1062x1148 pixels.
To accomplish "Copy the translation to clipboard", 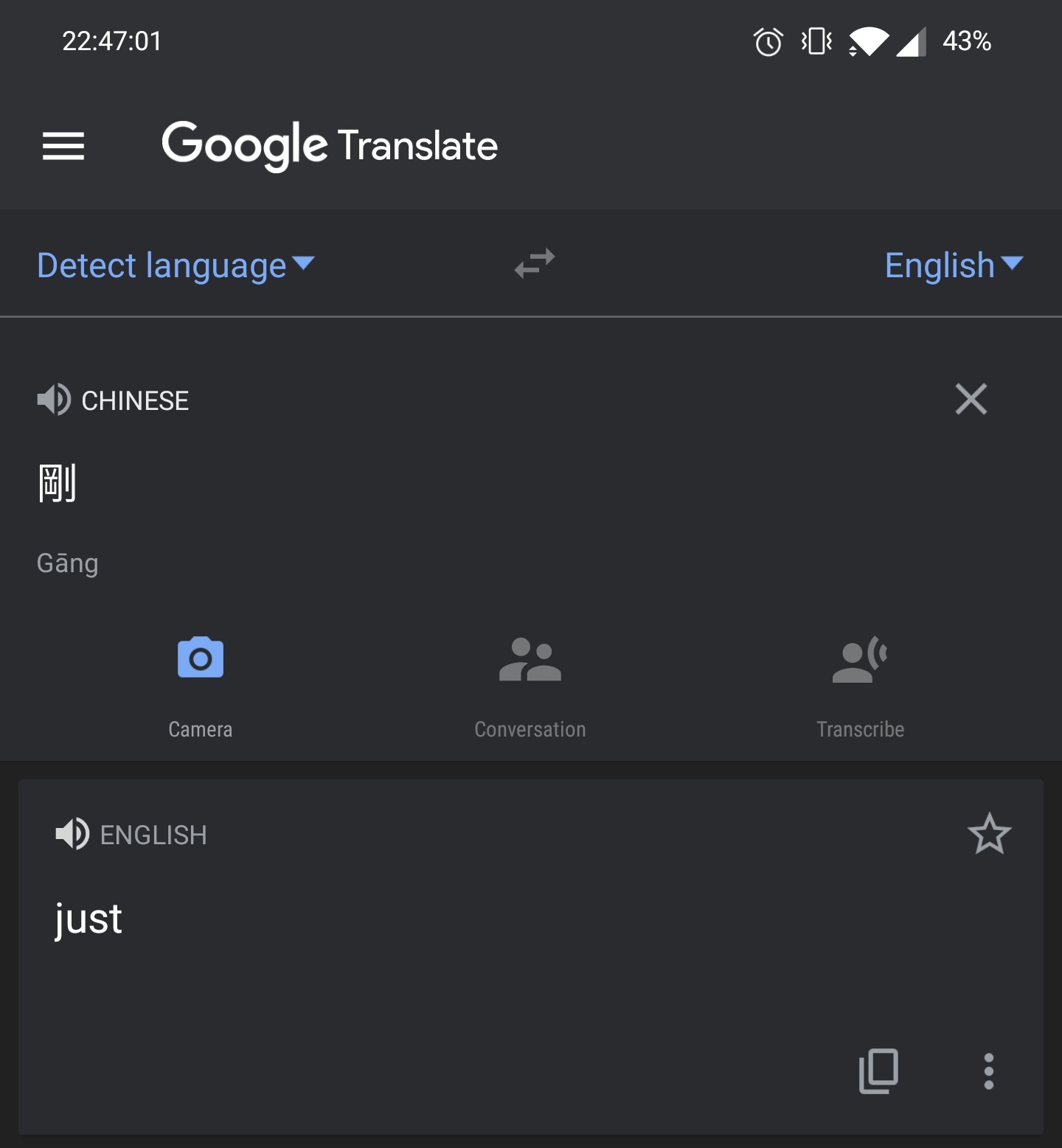I will coord(878,1071).
